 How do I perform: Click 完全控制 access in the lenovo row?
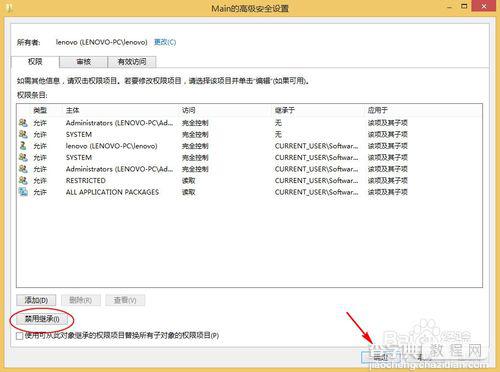coord(195,146)
